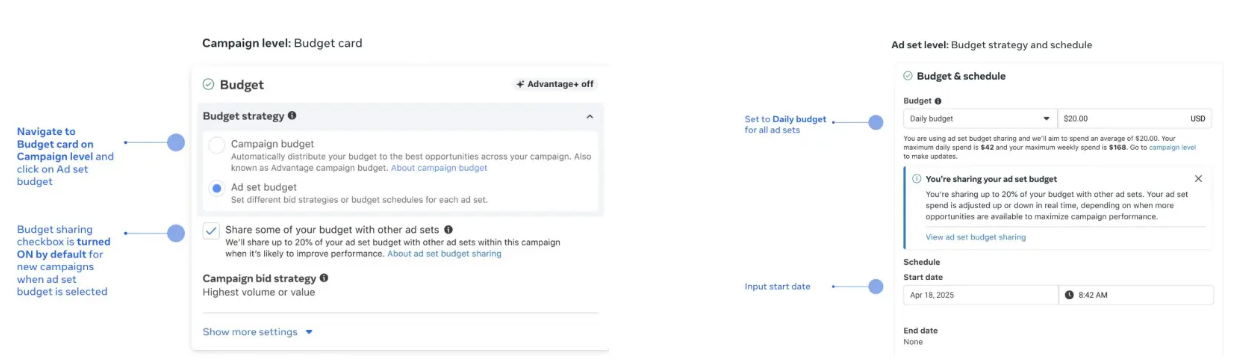Open About ad set budget sharing link
This screenshot has height=363, width=1245.
pos(445,254)
